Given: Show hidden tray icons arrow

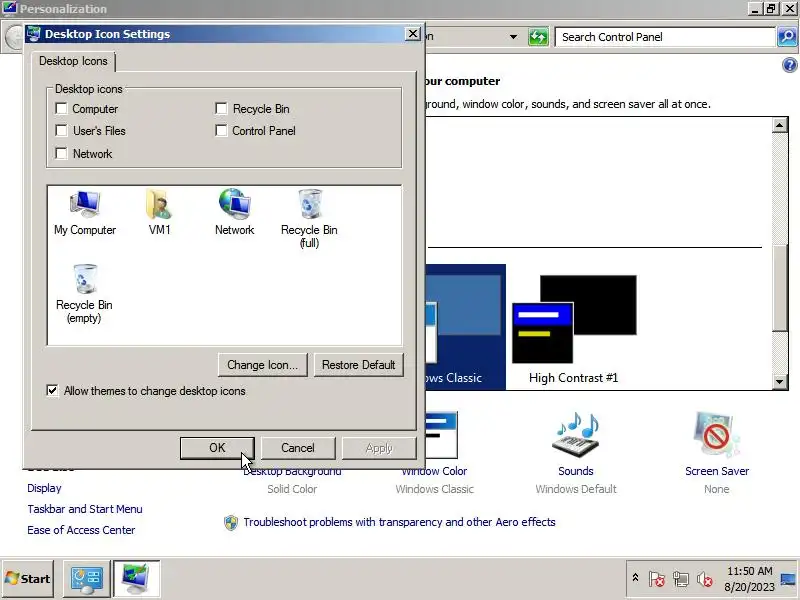Looking at the screenshot, I should point(635,578).
